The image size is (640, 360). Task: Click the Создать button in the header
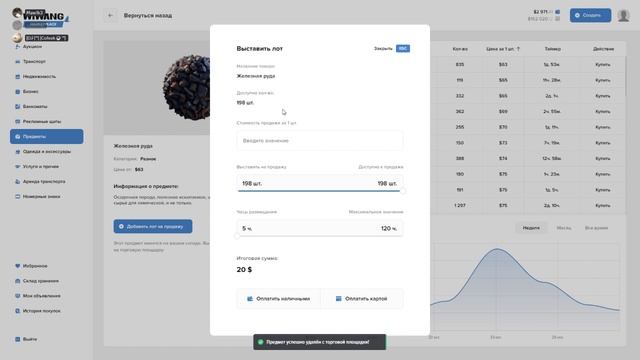click(x=590, y=15)
